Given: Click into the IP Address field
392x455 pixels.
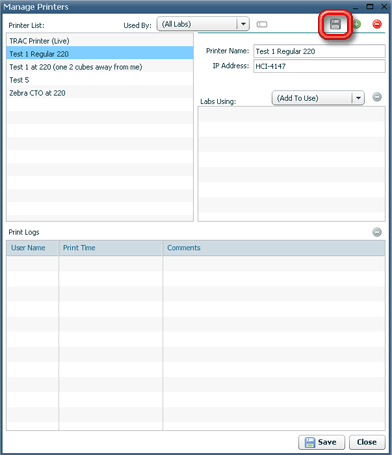Looking at the screenshot, I should [x=319, y=66].
